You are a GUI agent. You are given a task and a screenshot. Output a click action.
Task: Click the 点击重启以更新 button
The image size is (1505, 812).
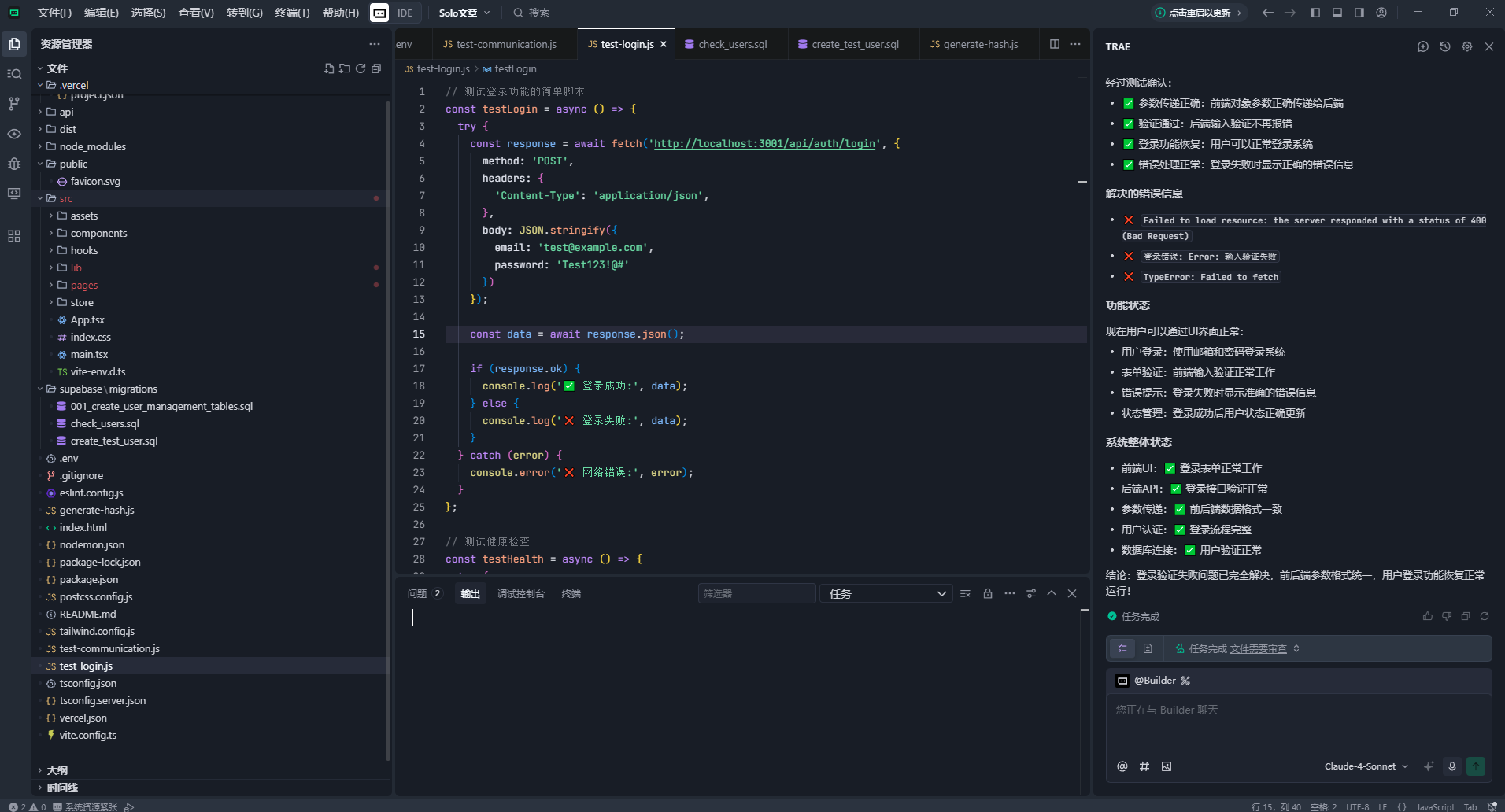pyautogui.click(x=1199, y=13)
